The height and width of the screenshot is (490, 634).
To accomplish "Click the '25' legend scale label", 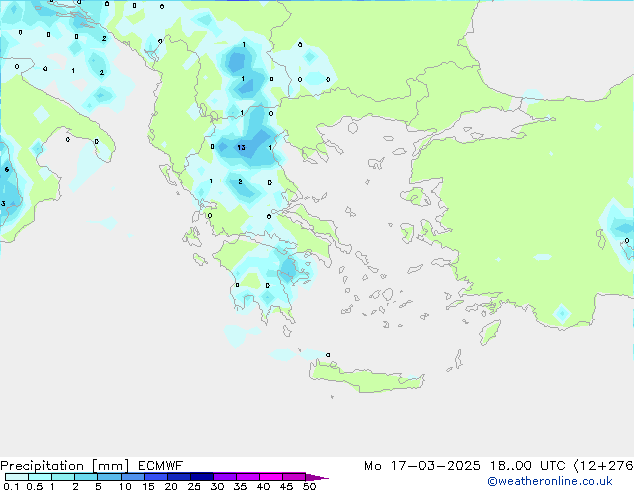I will click(x=194, y=486).
